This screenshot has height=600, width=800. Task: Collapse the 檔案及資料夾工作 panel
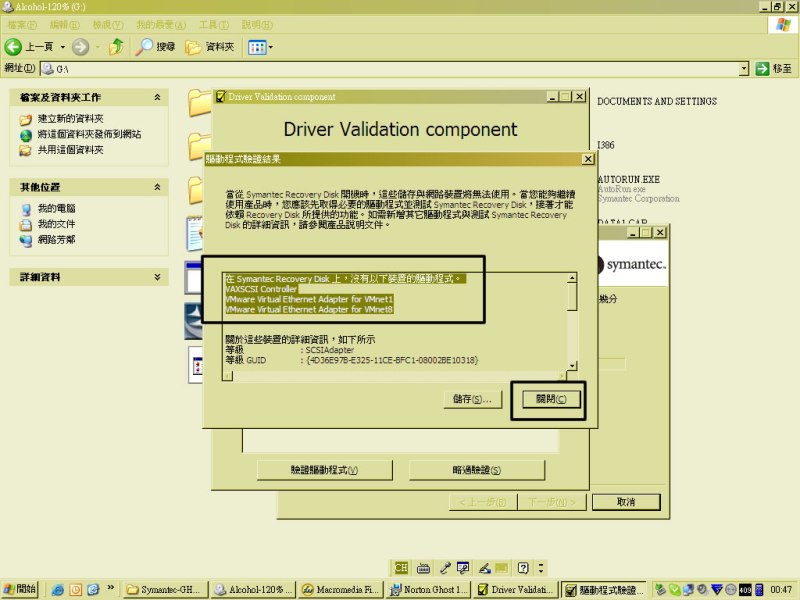(157, 97)
